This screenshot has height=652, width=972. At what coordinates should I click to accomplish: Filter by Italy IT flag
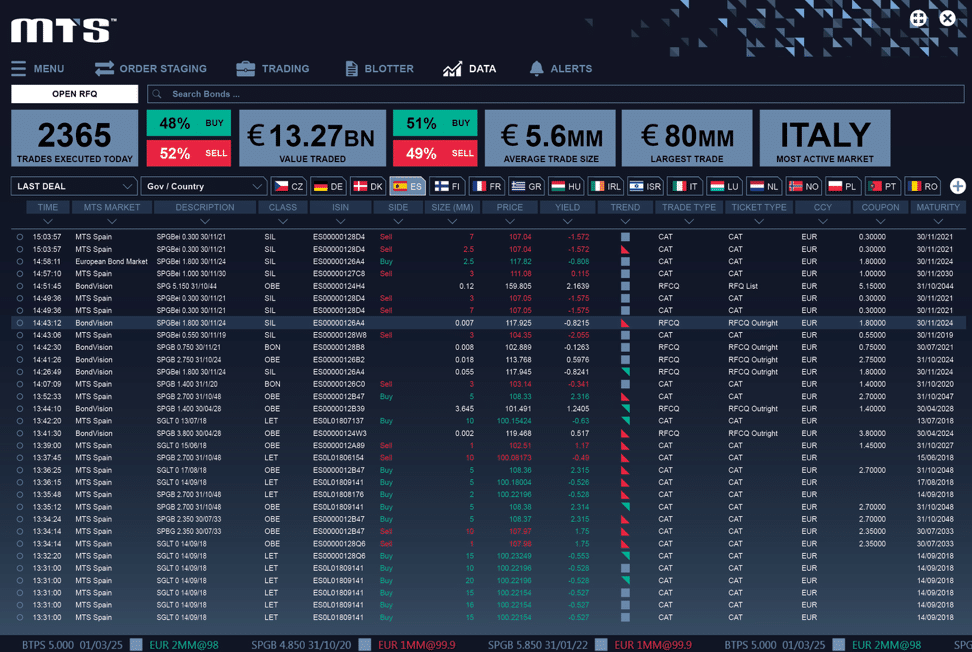click(684, 186)
